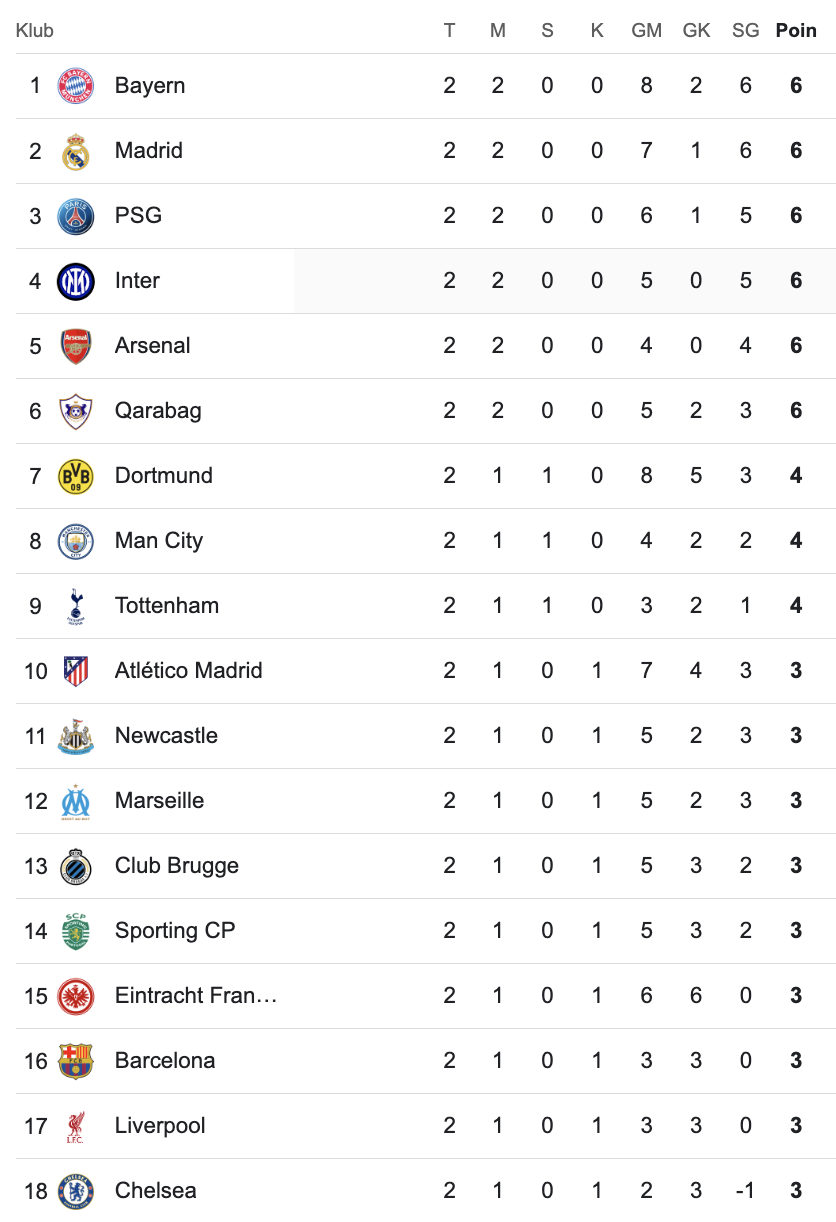Click the Arsenal club crest
This screenshot has height=1222, width=836.
coord(75,346)
